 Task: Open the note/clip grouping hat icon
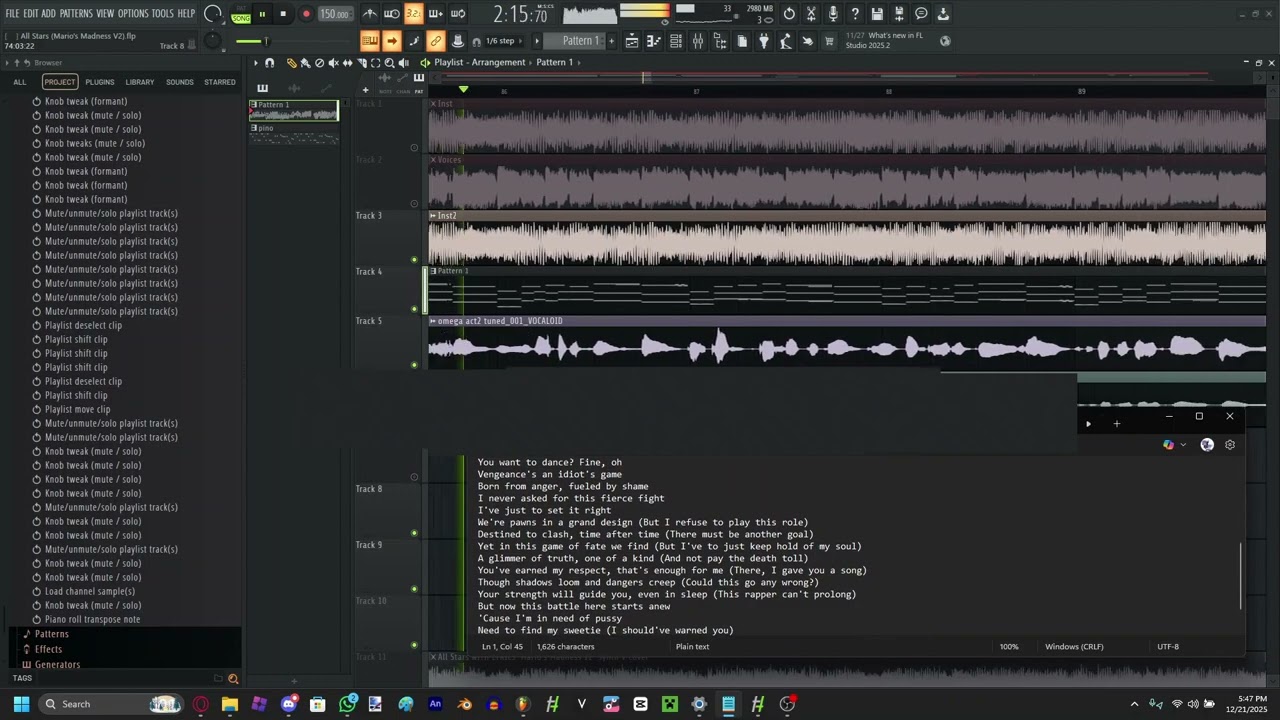(458, 41)
